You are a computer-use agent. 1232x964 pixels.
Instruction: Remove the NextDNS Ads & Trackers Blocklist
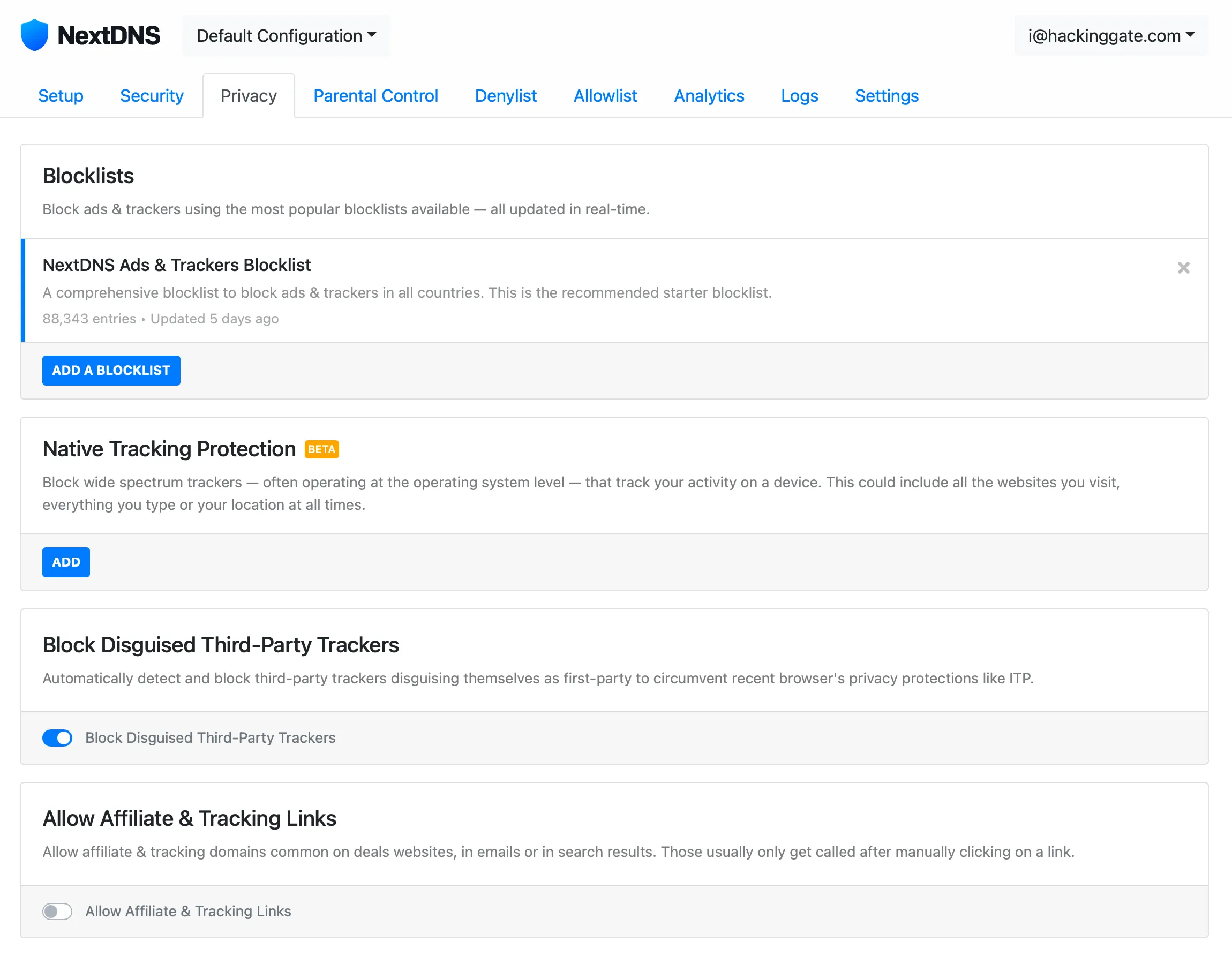click(1183, 268)
